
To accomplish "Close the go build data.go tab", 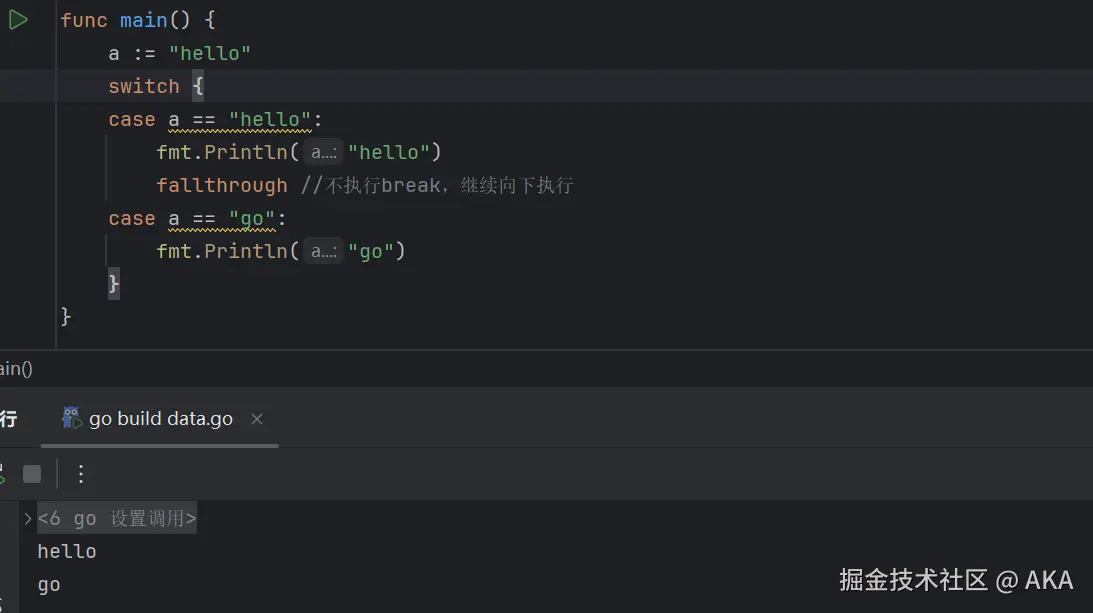I will [x=257, y=419].
